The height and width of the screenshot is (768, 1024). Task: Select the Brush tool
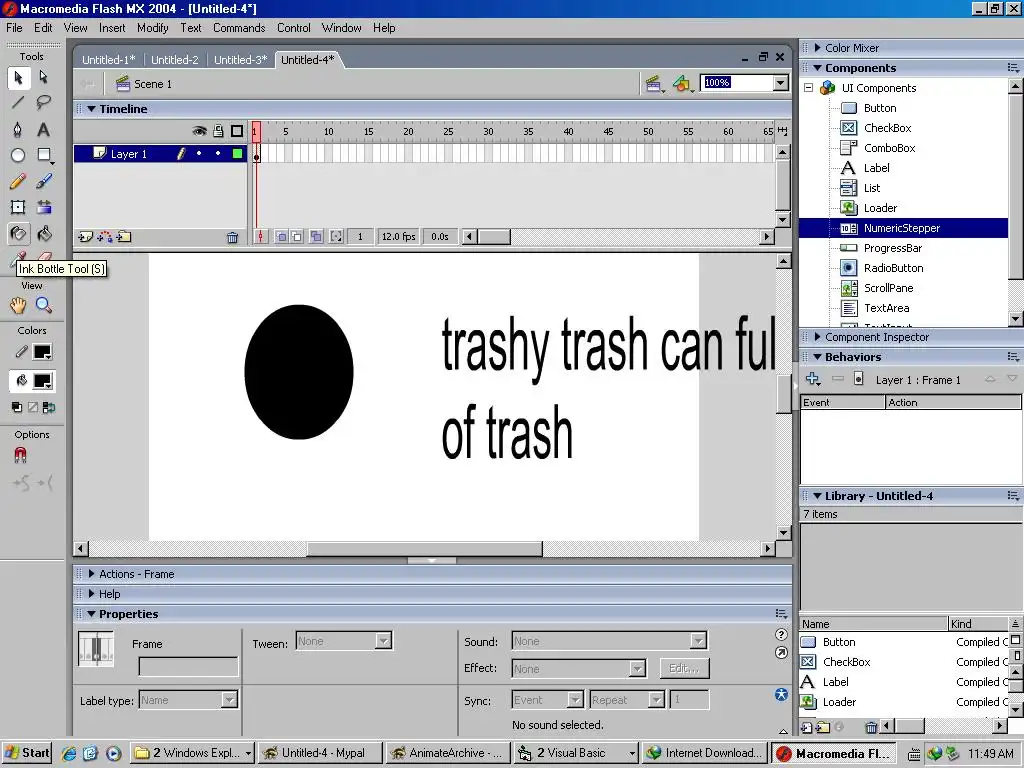coord(44,181)
